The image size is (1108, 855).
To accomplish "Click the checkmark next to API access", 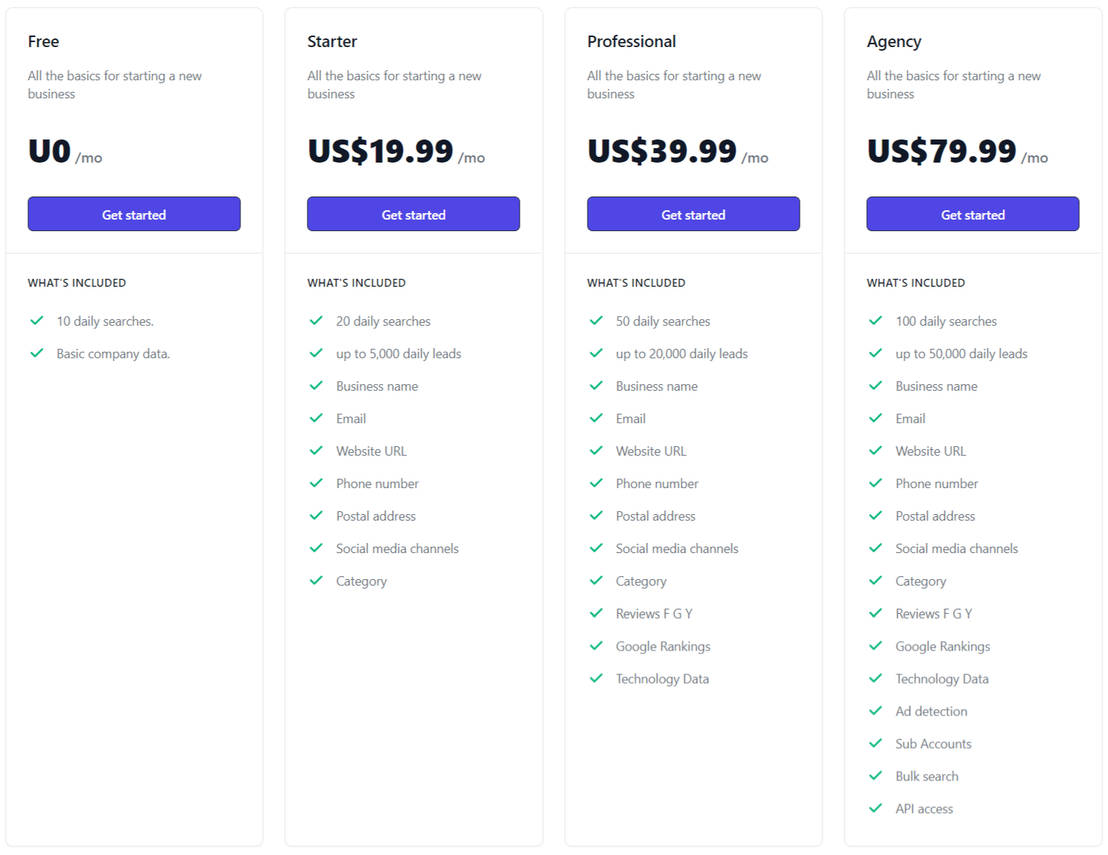I will click(876, 808).
